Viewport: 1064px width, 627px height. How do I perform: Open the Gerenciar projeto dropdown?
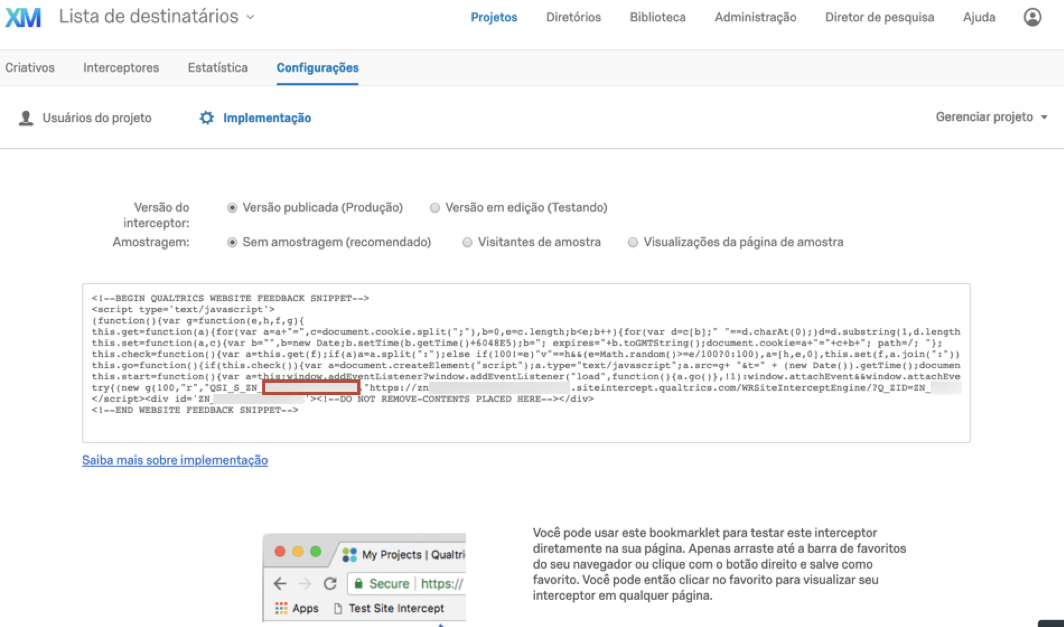991,117
